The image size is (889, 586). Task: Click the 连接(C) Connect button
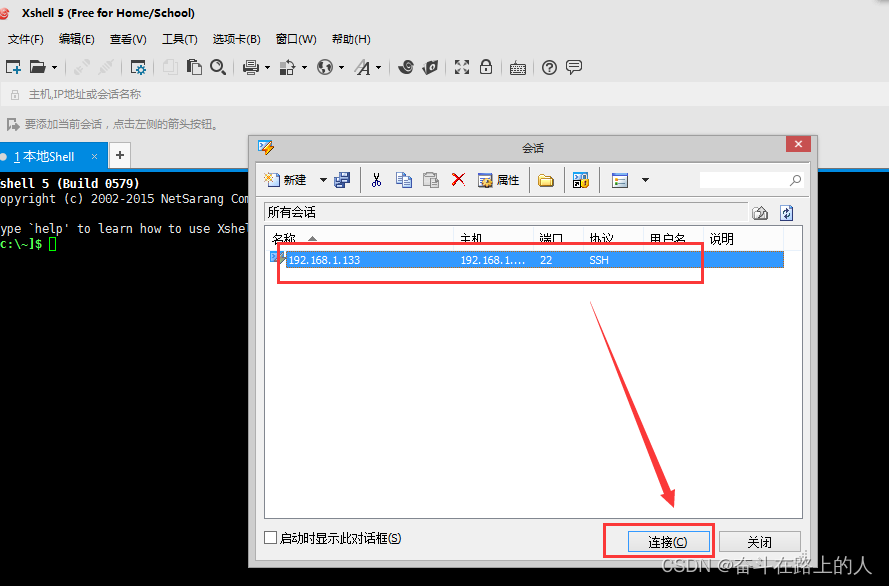668,542
